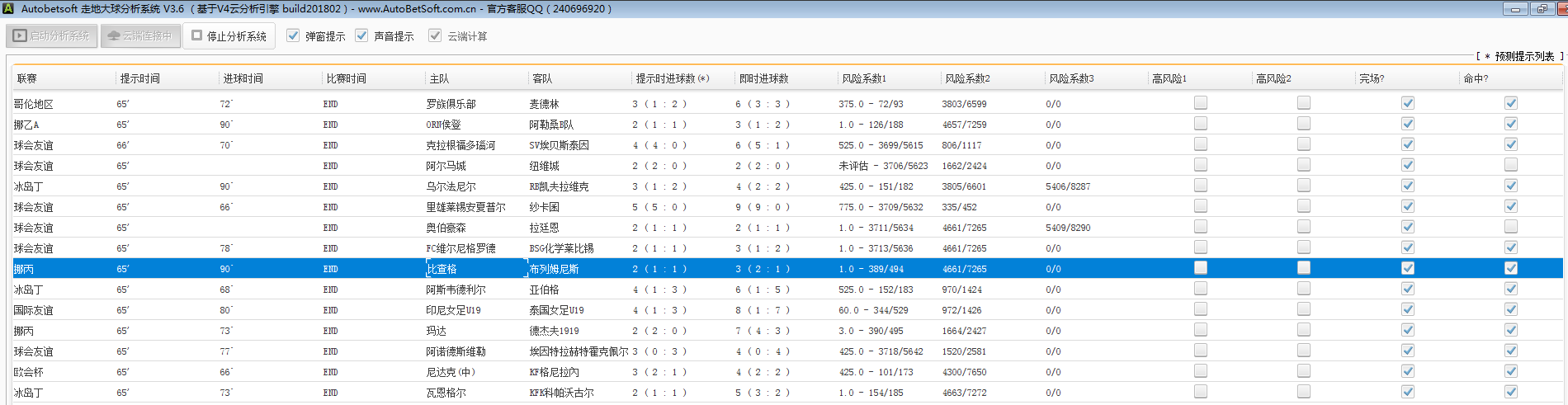Click the restore-down window icon
Image resolution: width=1568 pixels, height=405 pixels.
coord(1542,9)
